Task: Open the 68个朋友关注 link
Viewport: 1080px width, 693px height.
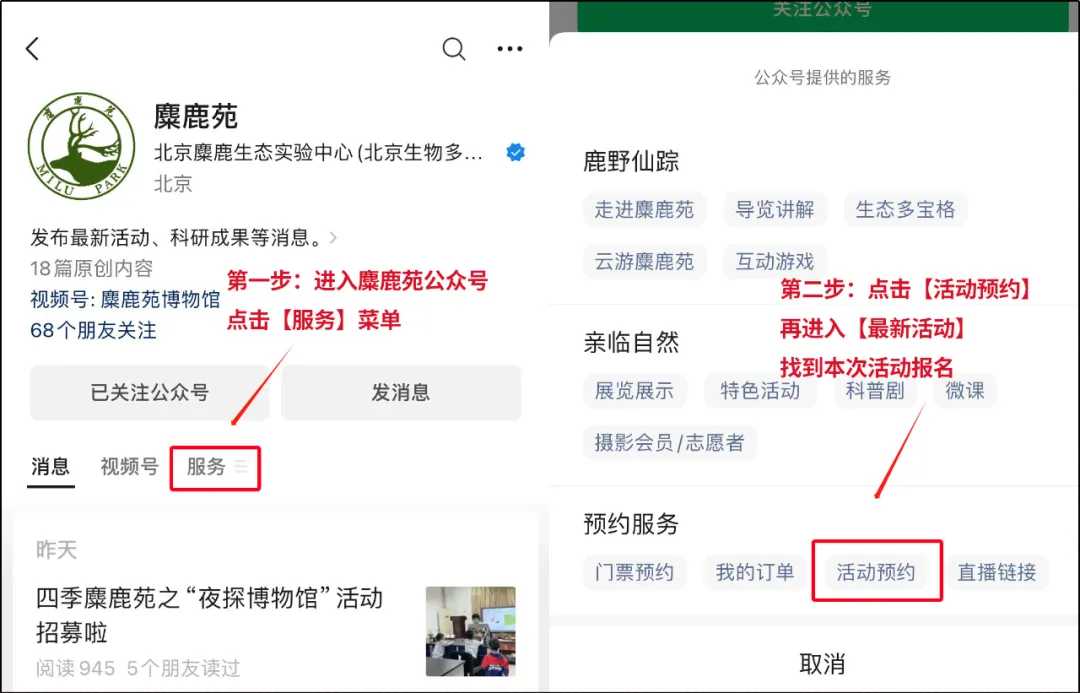Action: (93, 330)
